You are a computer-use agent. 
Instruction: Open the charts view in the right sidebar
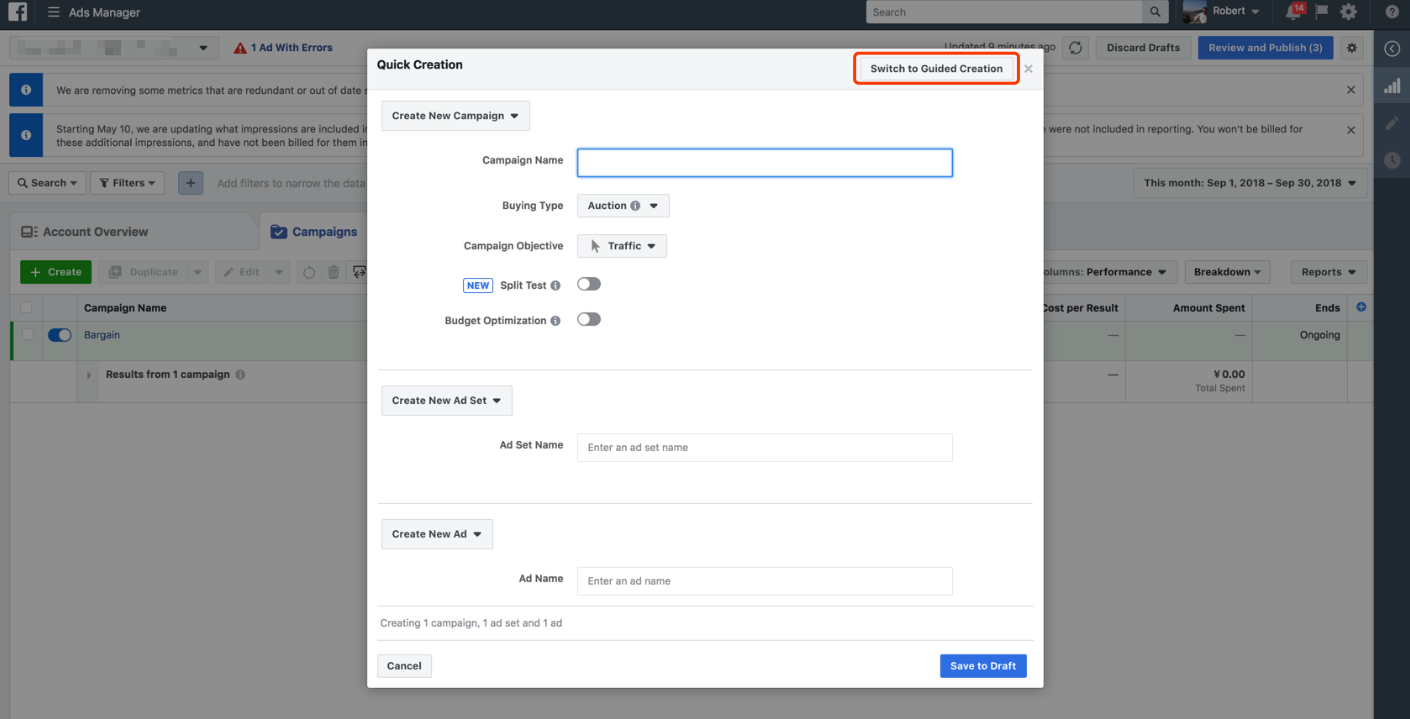click(x=1392, y=86)
